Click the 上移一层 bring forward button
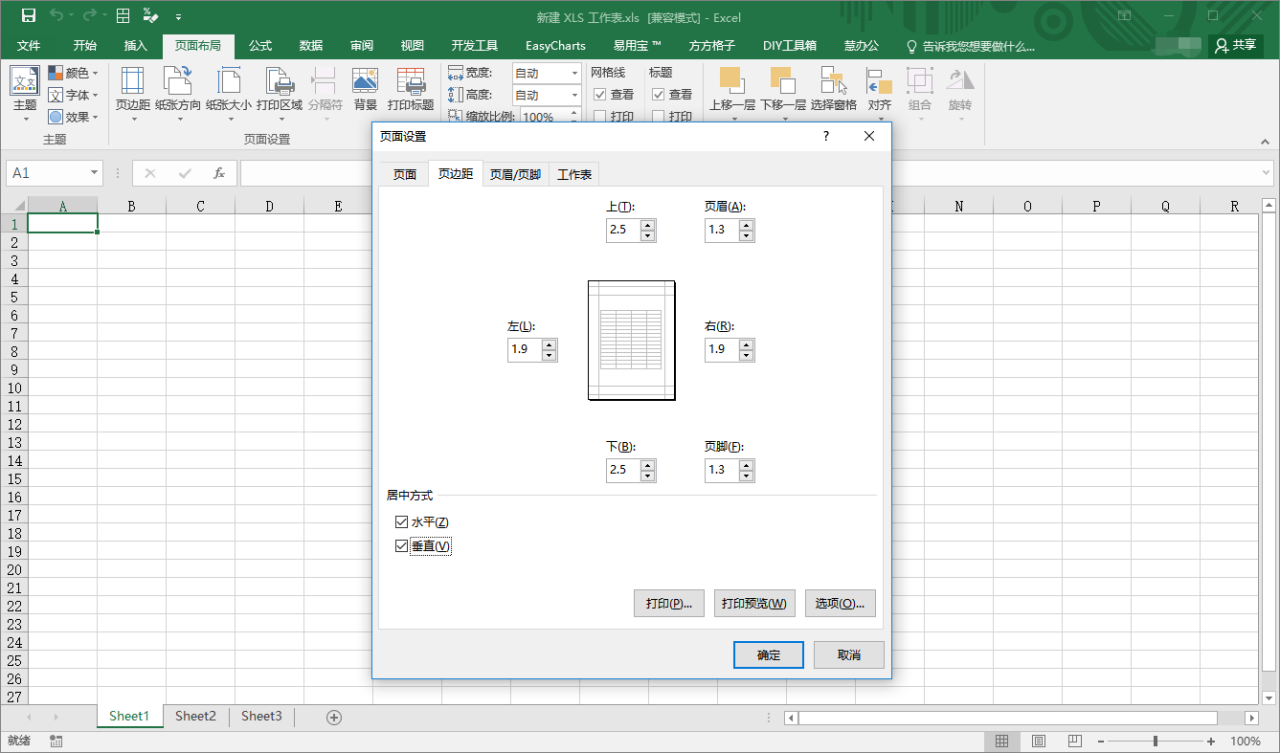This screenshot has height=753, width=1280. 732,95
